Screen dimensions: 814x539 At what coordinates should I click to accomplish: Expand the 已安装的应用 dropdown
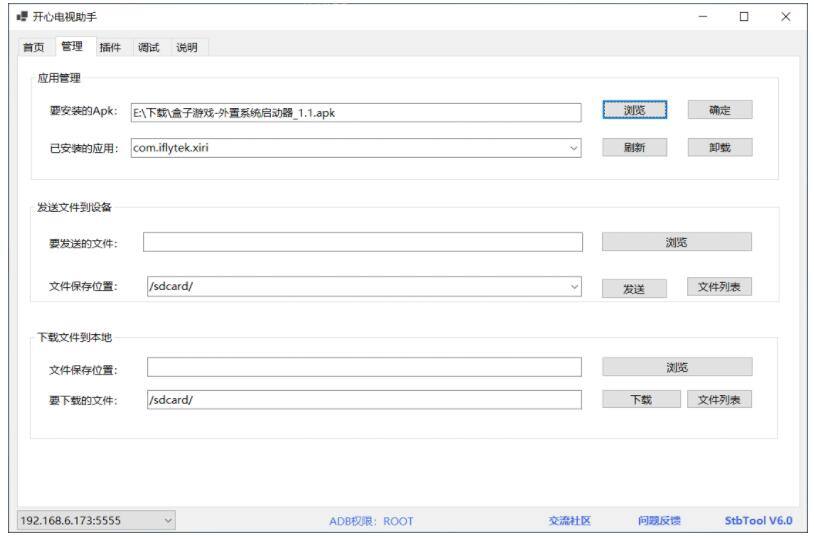(x=573, y=148)
